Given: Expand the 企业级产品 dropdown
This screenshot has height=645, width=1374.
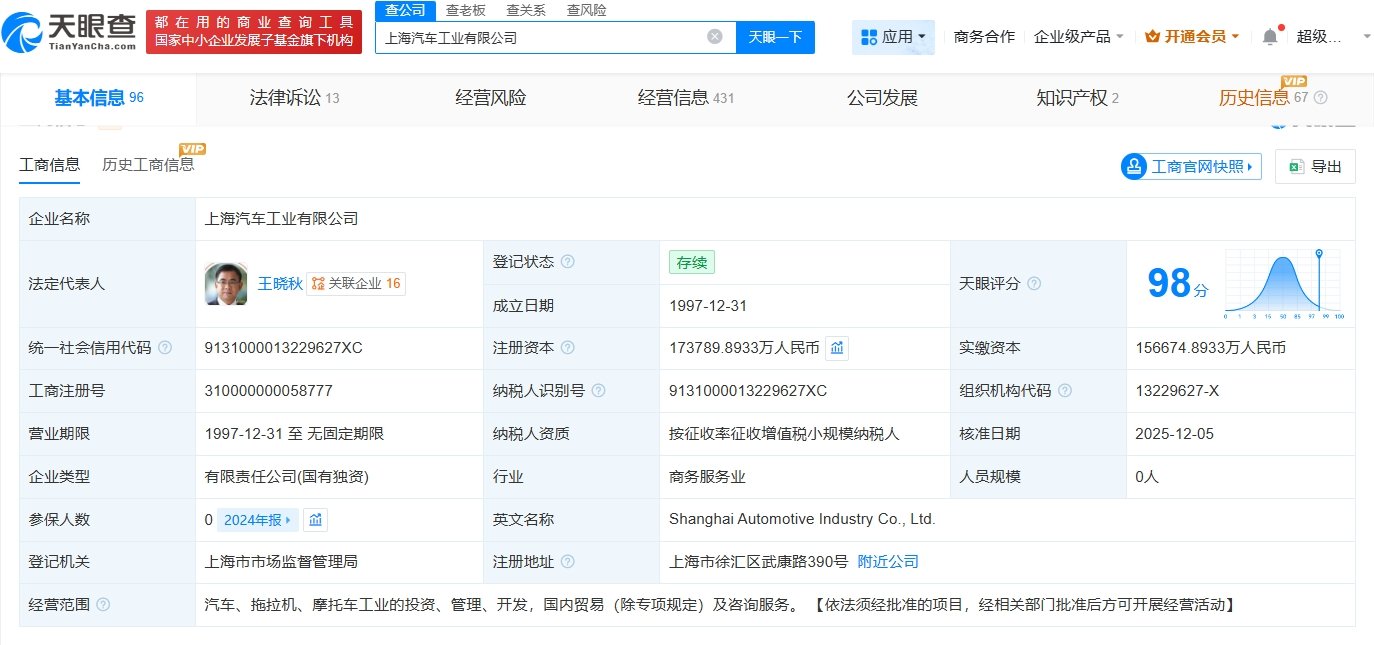Looking at the screenshot, I should 1078,37.
